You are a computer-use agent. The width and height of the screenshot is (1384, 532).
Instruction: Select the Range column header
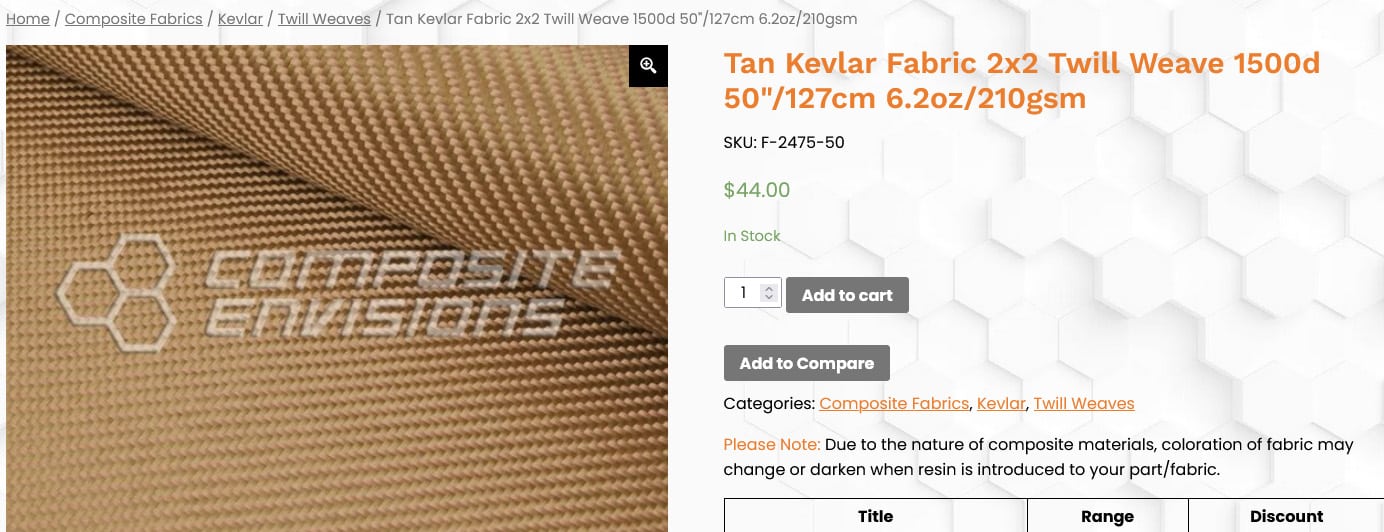1107,516
